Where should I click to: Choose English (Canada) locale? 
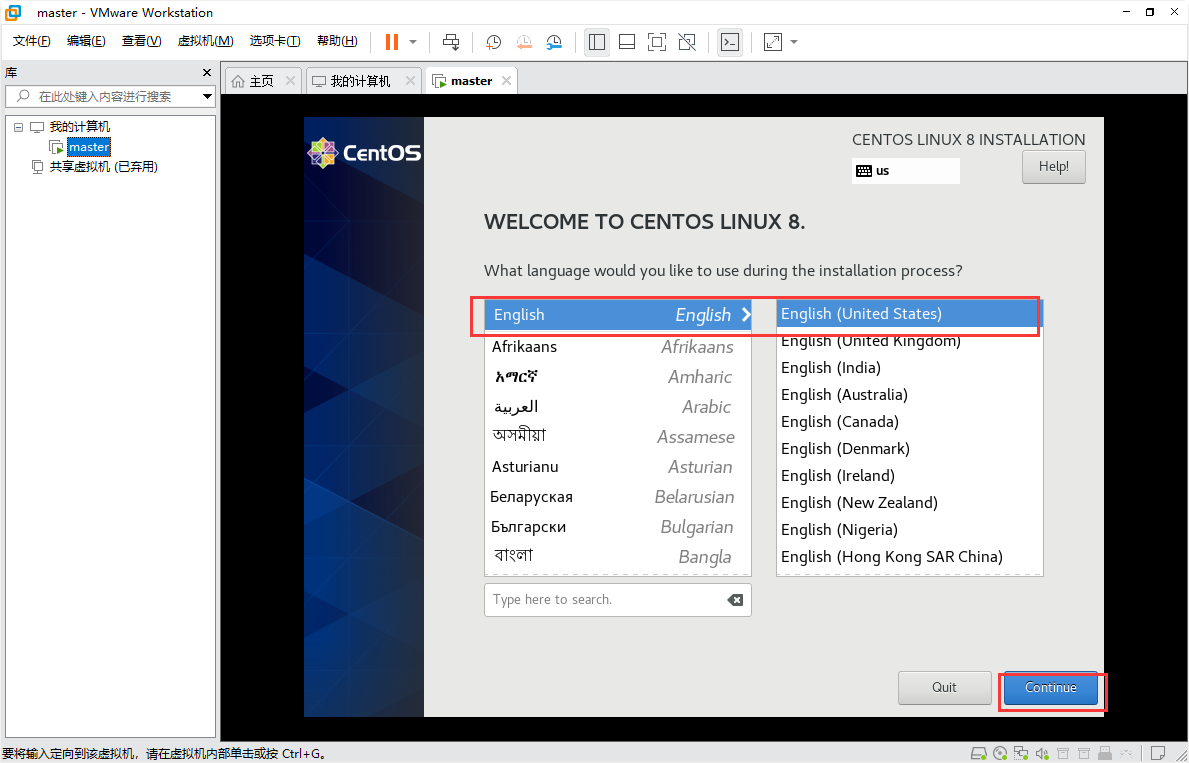[909, 422]
